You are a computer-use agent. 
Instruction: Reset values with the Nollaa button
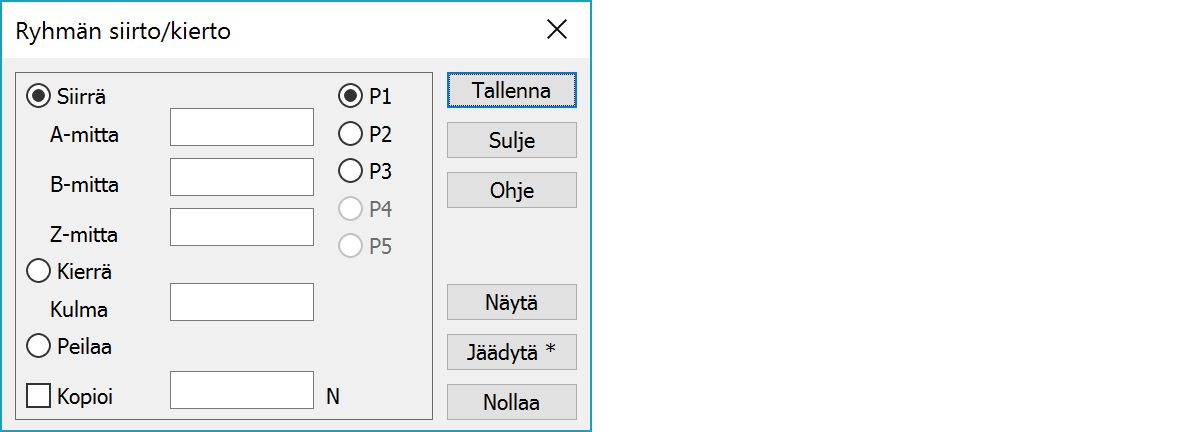(511, 402)
